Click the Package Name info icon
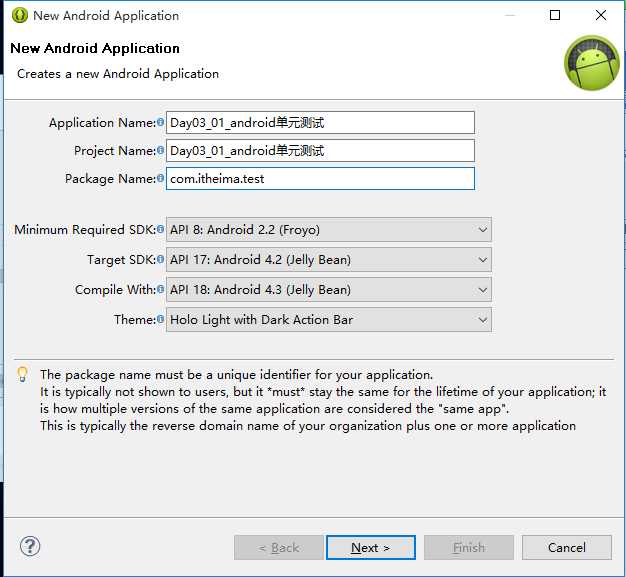Screen dimensions: 626x577 tap(160, 178)
